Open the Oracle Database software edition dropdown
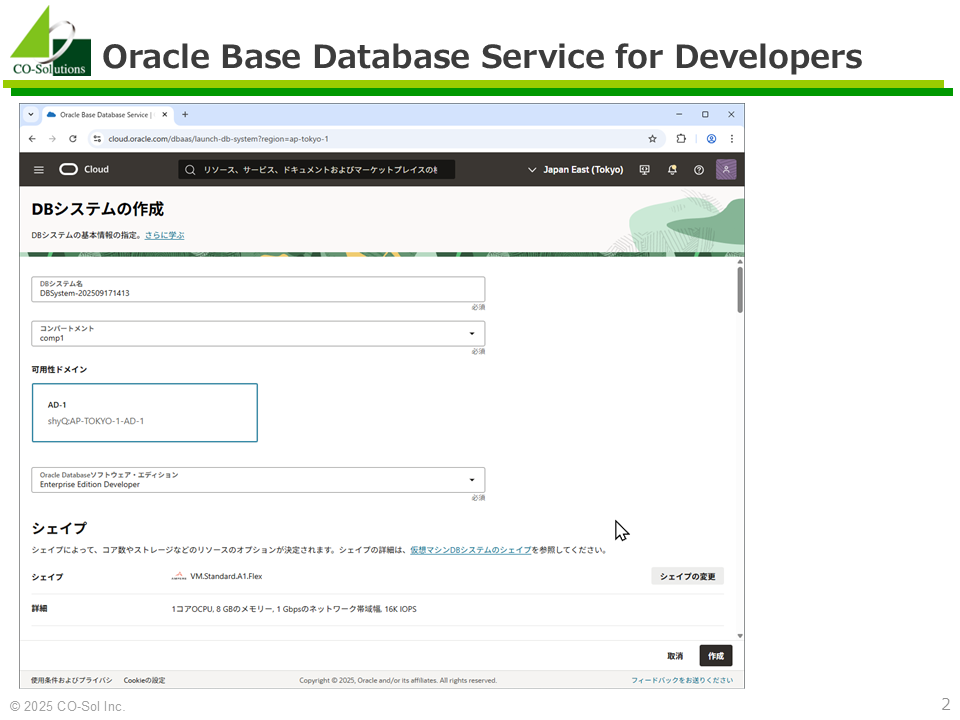Screen dimensions: 960x720 point(258,480)
